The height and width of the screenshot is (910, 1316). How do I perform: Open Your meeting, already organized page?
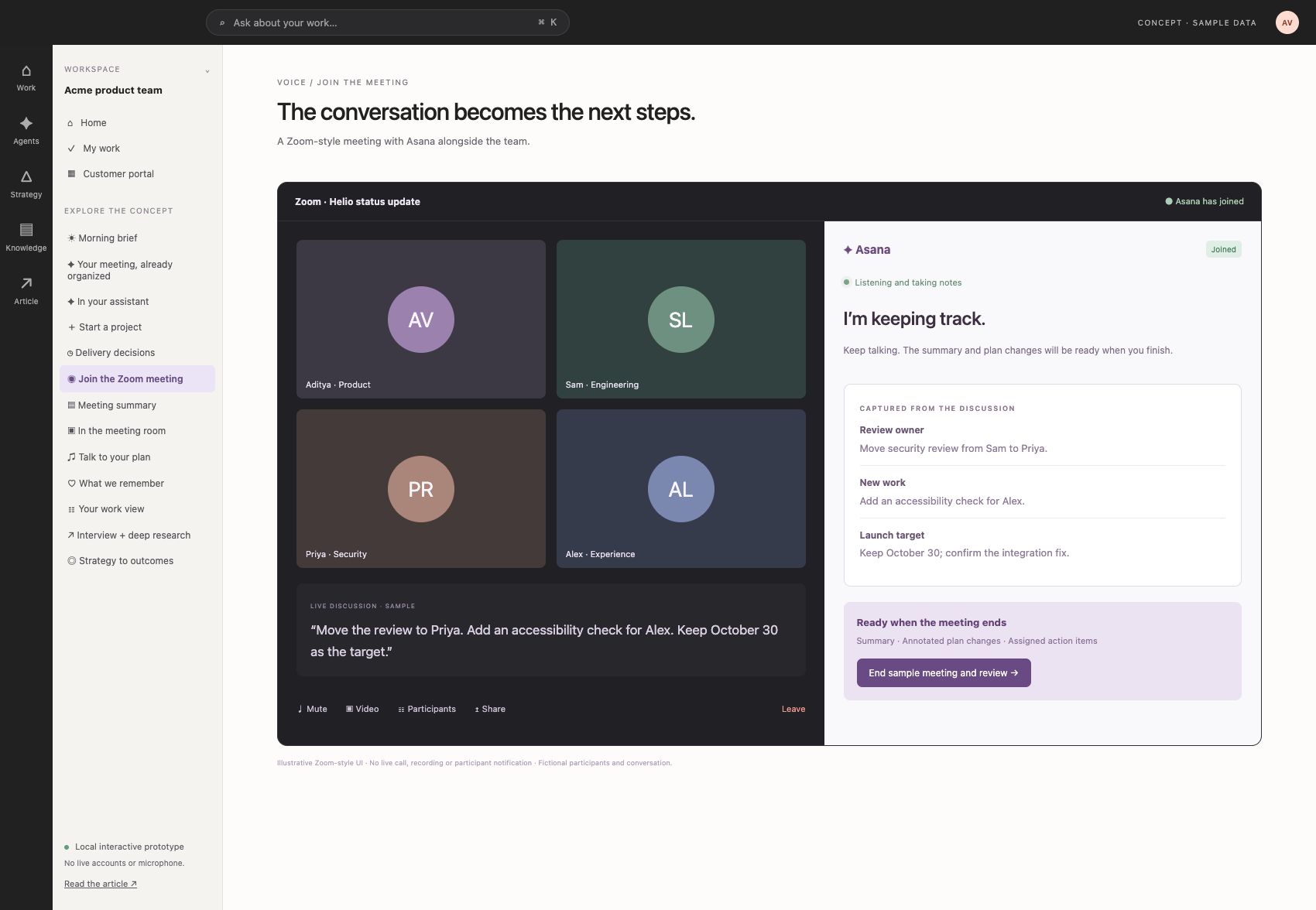click(x=137, y=270)
